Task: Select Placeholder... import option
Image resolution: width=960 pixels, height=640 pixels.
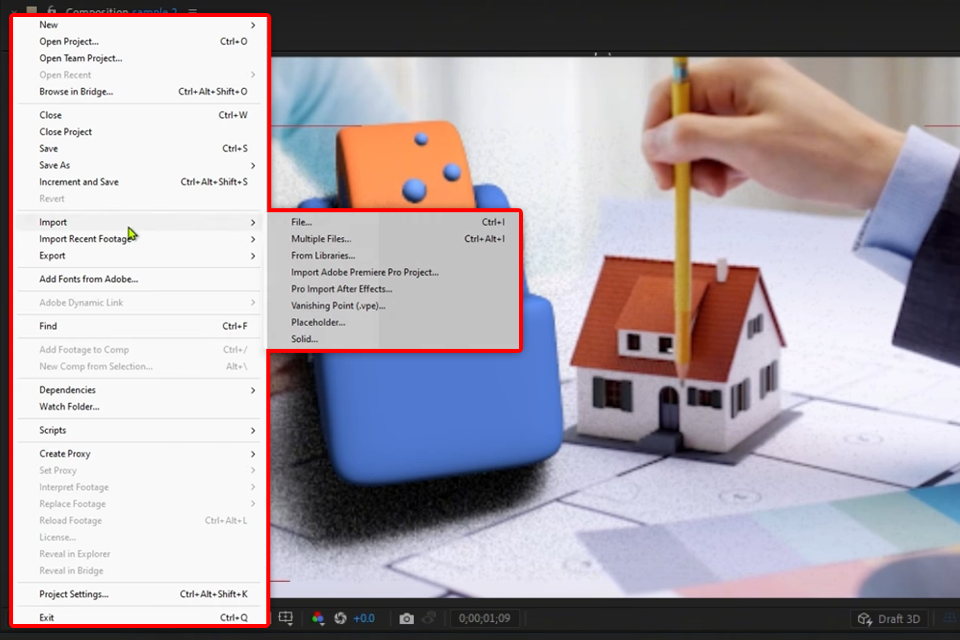Action: [395, 322]
